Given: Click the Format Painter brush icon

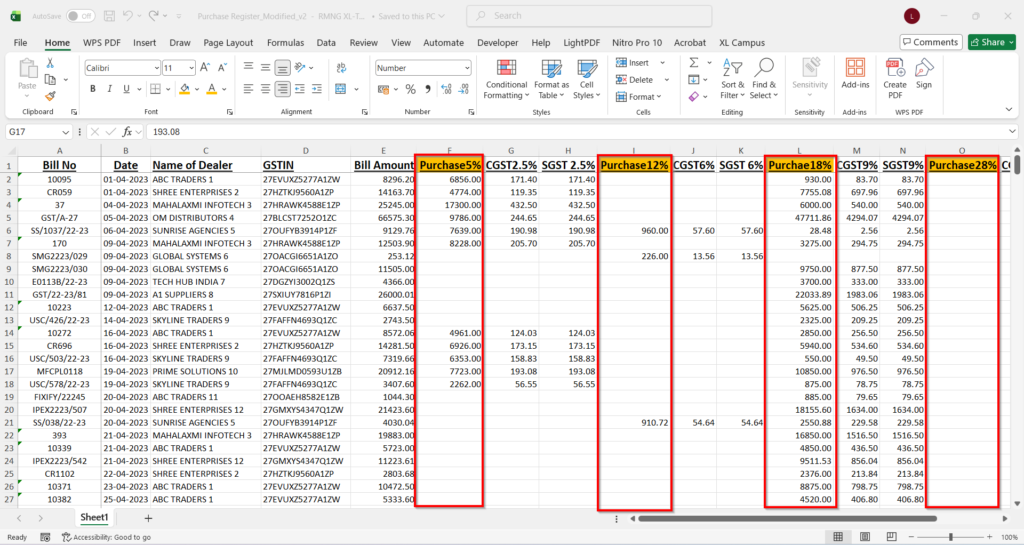Looking at the screenshot, I should 50,96.
